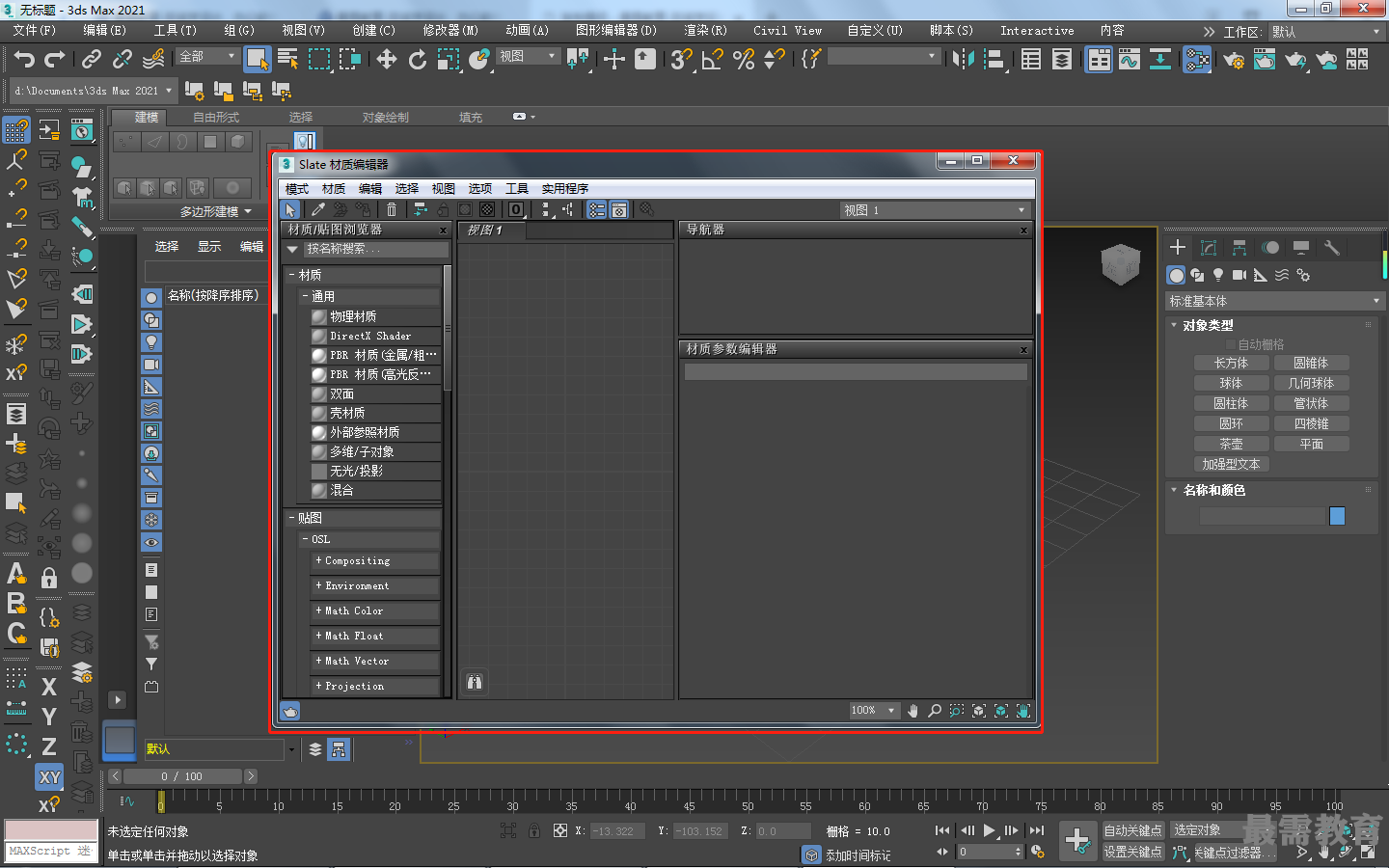Viewport: 1389px width, 868px height.
Task: Click the blue object color swatch
Action: point(1337,516)
